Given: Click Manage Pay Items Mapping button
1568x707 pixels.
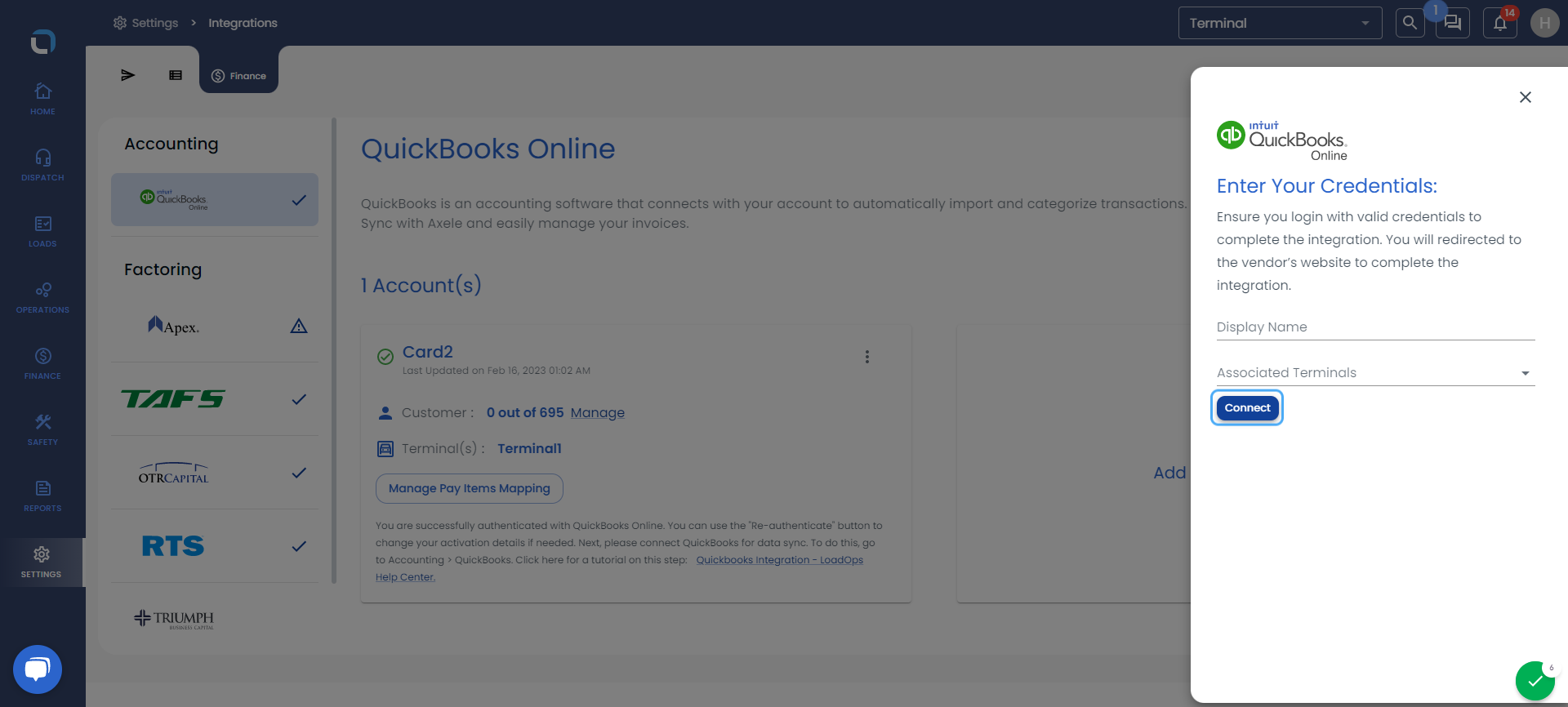Looking at the screenshot, I should 470,488.
